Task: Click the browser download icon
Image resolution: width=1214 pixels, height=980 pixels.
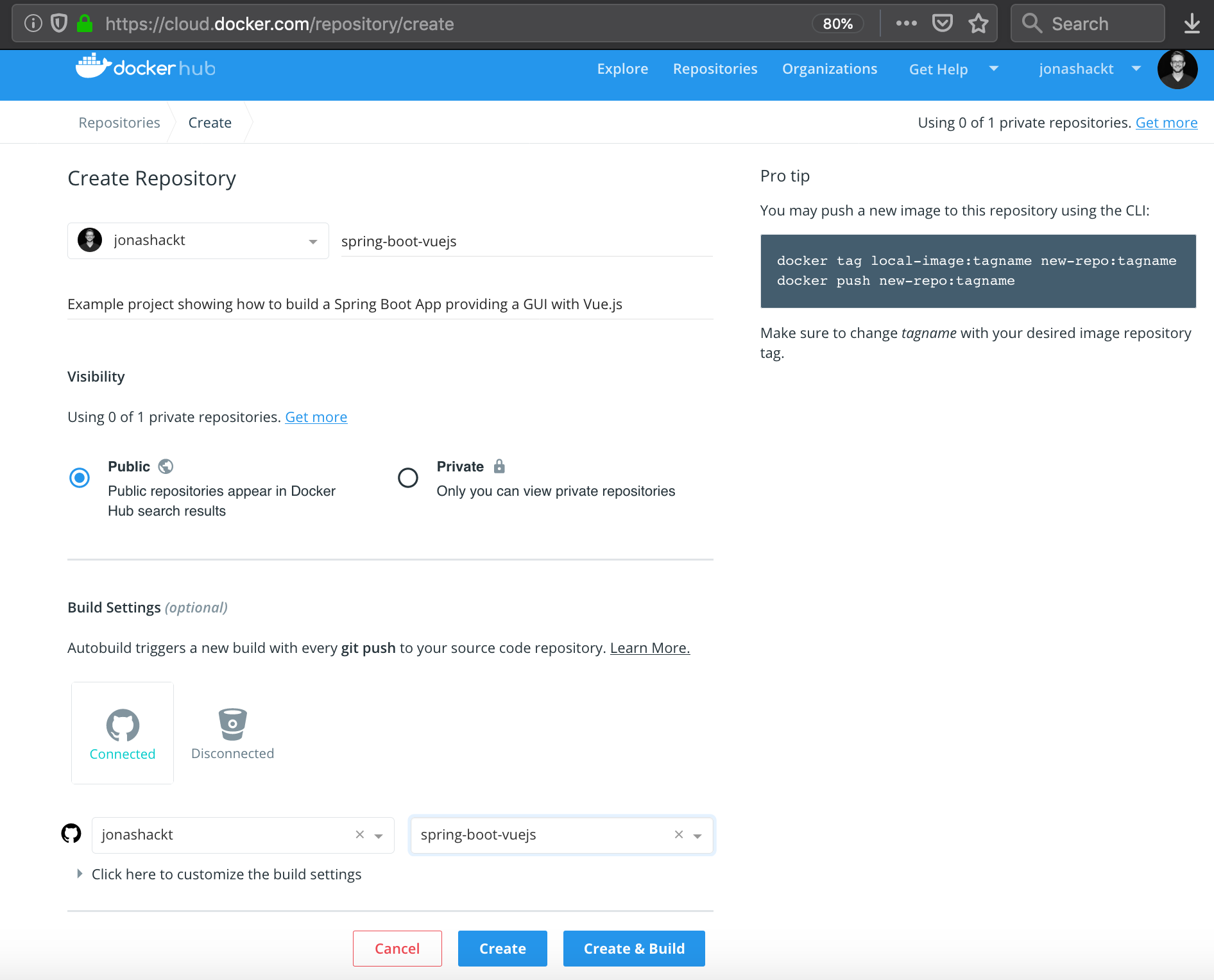Action: [x=1192, y=23]
